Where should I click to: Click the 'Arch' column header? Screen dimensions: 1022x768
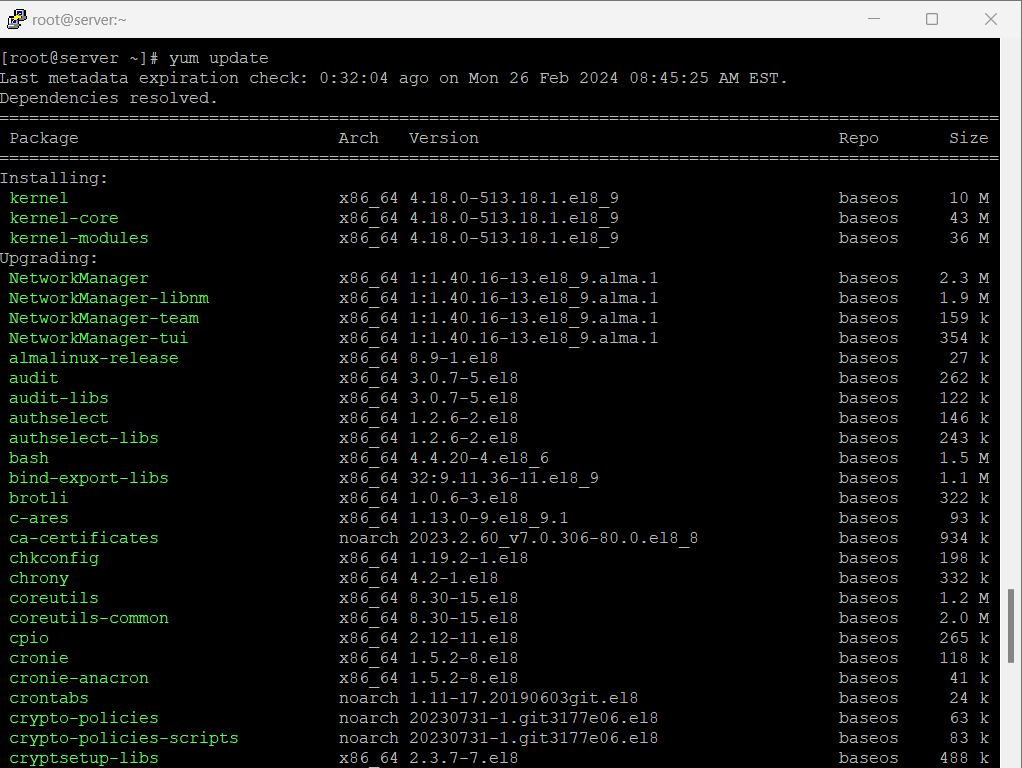(x=358, y=138)
